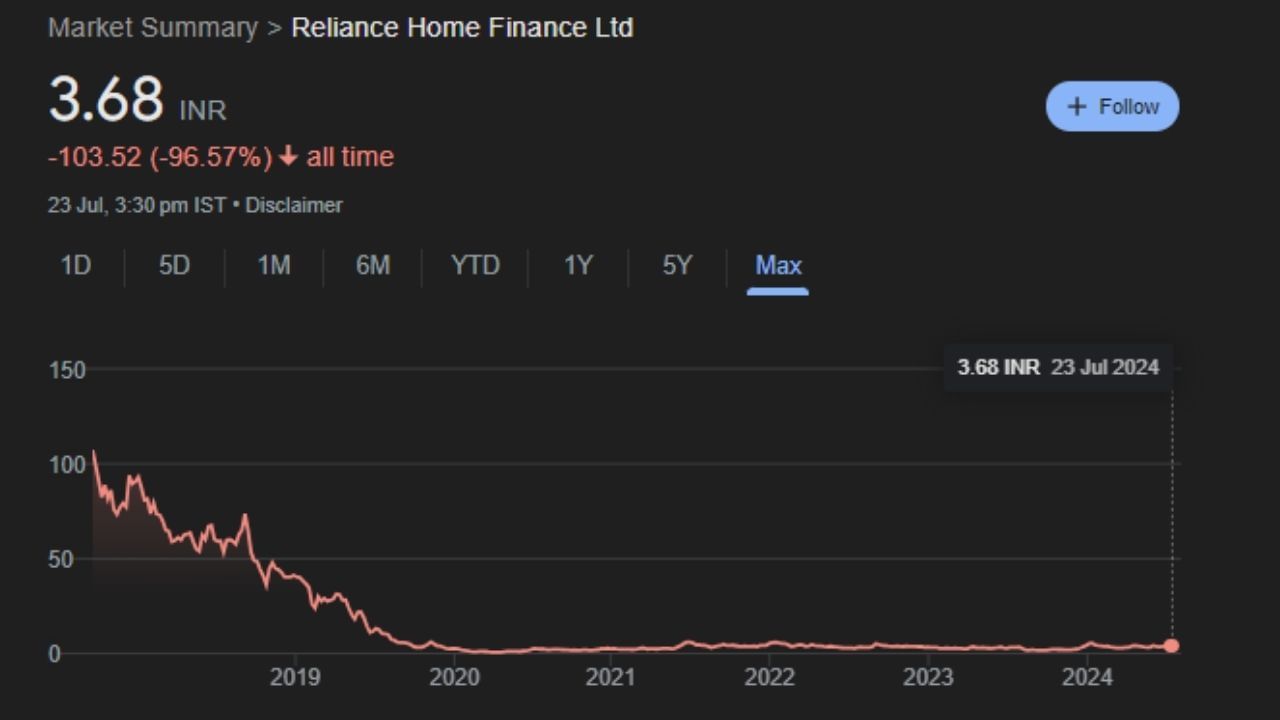1280x720 pixels.
Task: Click the plus icon in the Follow button
Action: (x=1077, y=106)
